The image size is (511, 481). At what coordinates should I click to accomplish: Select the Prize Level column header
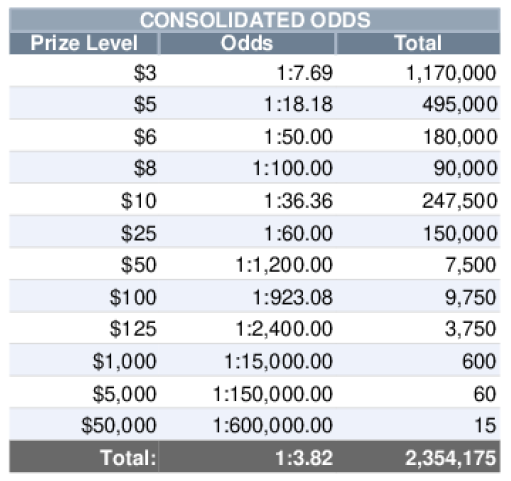84,43
